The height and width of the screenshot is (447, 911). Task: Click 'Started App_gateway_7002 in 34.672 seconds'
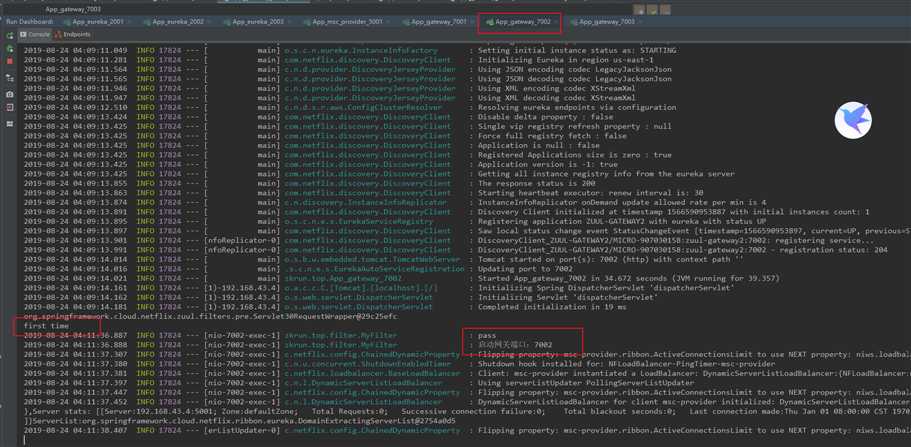[x=629, y=278]
